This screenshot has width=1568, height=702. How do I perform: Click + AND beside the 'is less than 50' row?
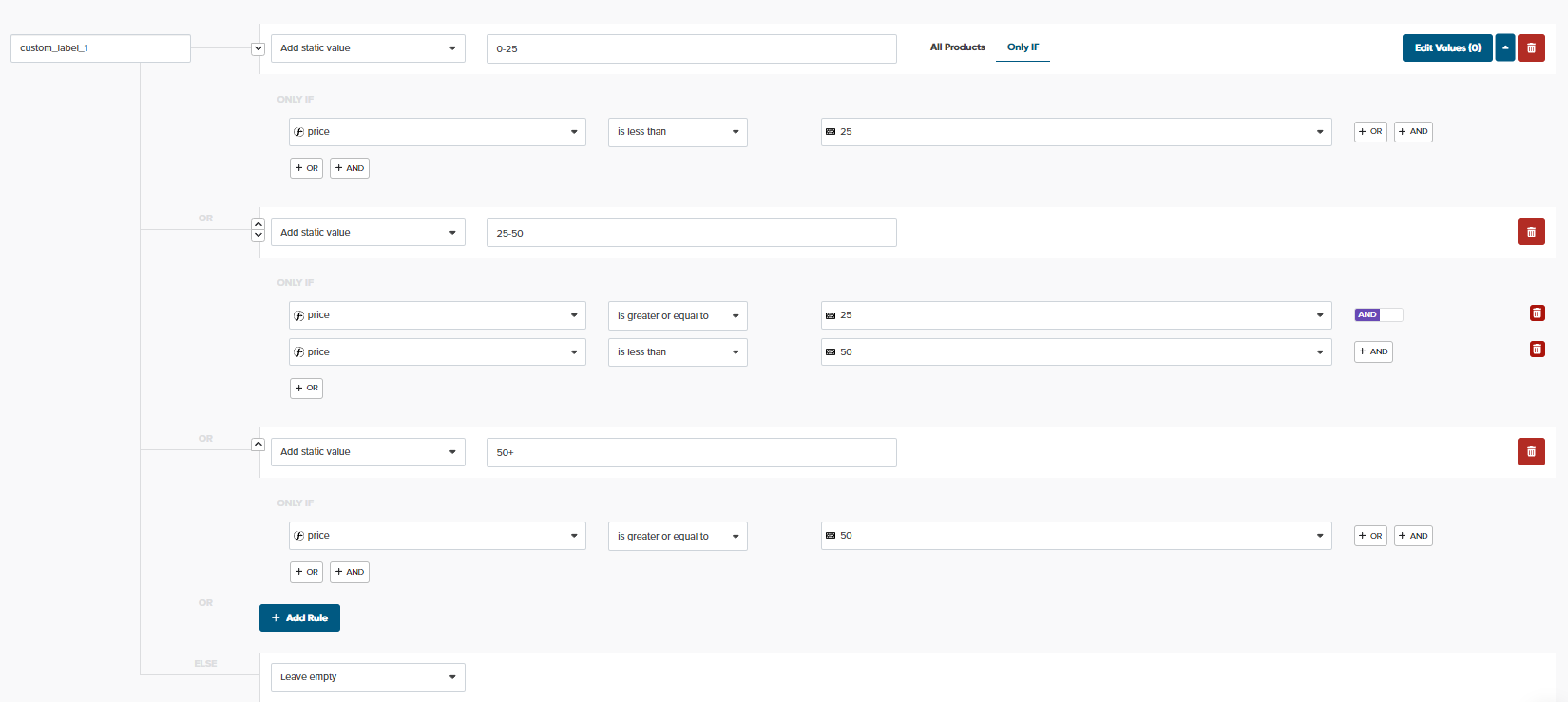(x=1373, y=351)
